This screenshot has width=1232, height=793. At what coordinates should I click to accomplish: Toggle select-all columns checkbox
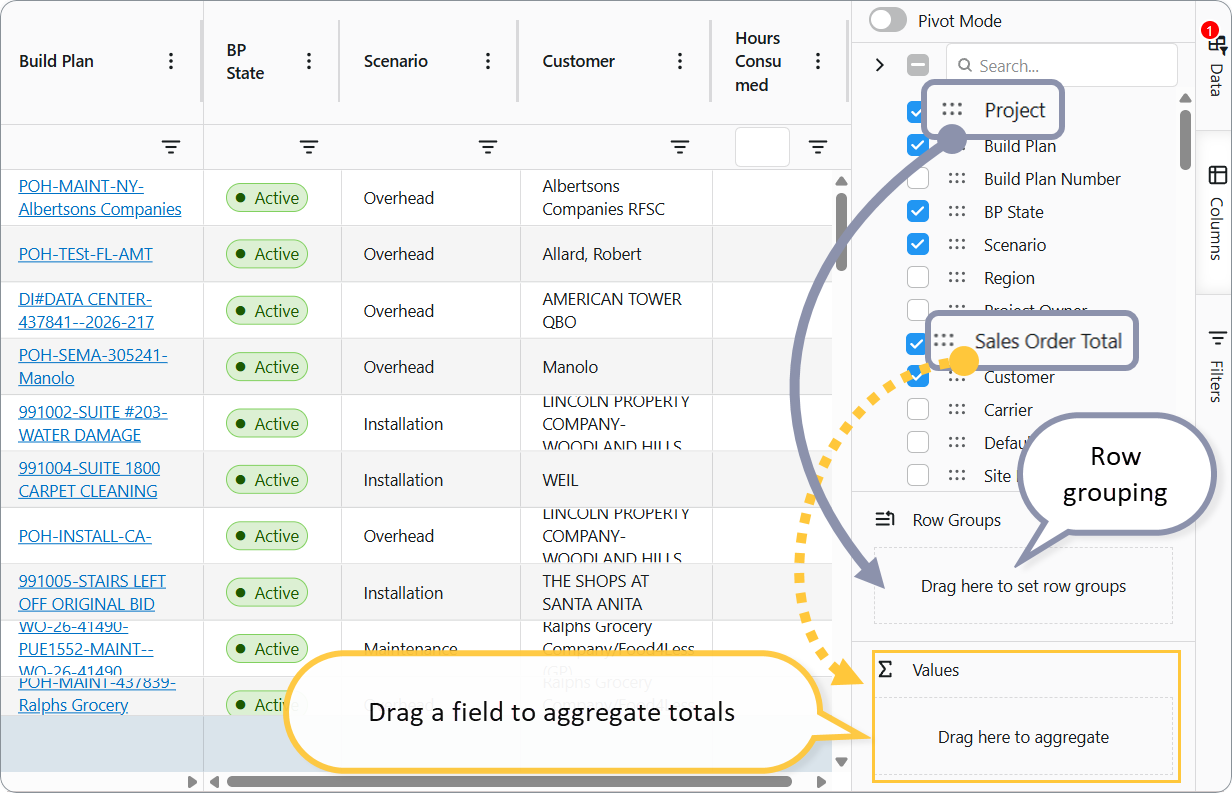coord(918,65)
